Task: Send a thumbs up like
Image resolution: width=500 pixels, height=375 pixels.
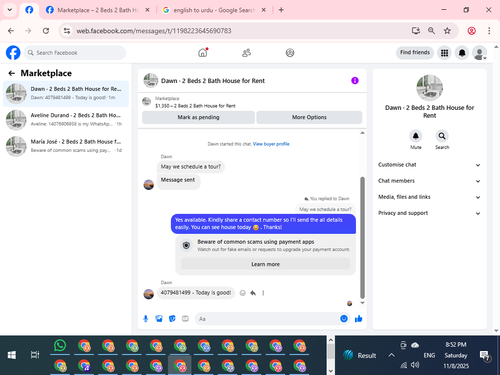Action: tap(359, 319)
